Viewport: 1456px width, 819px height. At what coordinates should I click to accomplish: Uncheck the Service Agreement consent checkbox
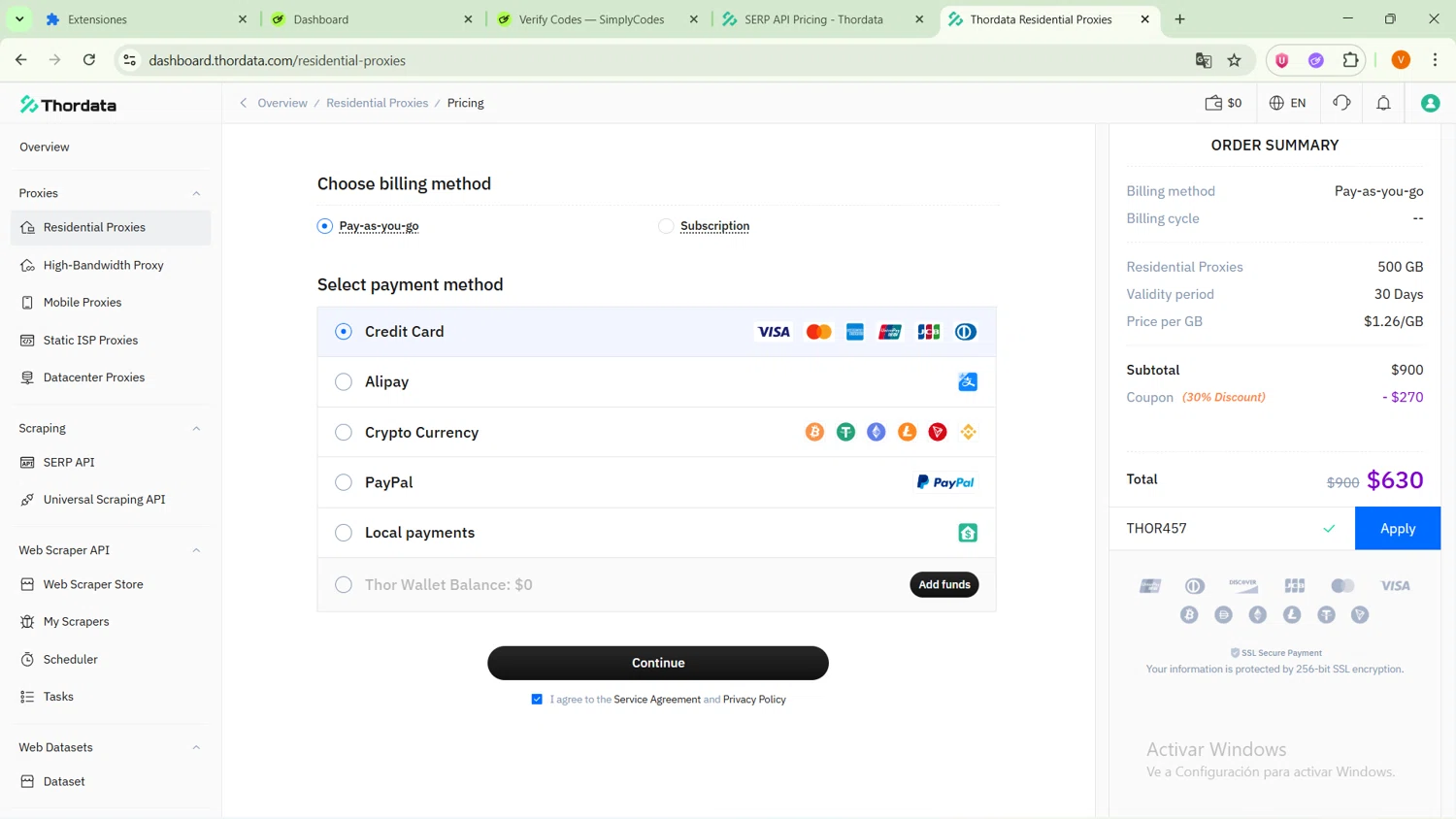point(537,700)
